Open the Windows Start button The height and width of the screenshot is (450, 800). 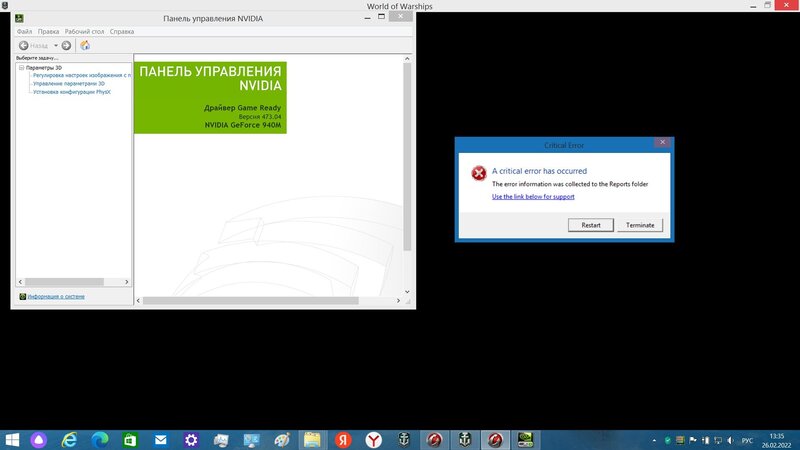click(x=11, y=440)
